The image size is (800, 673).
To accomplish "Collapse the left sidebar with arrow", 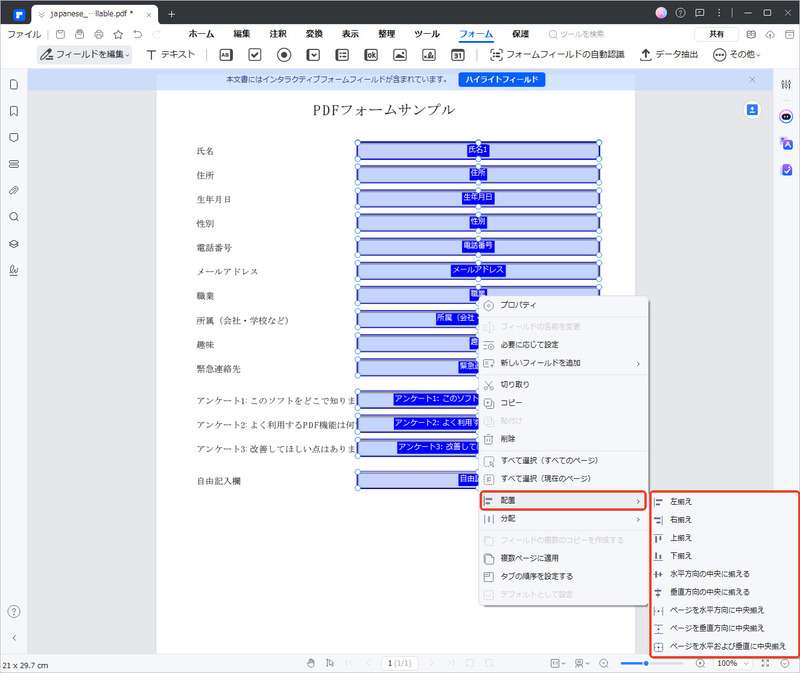I will [14, 638].
